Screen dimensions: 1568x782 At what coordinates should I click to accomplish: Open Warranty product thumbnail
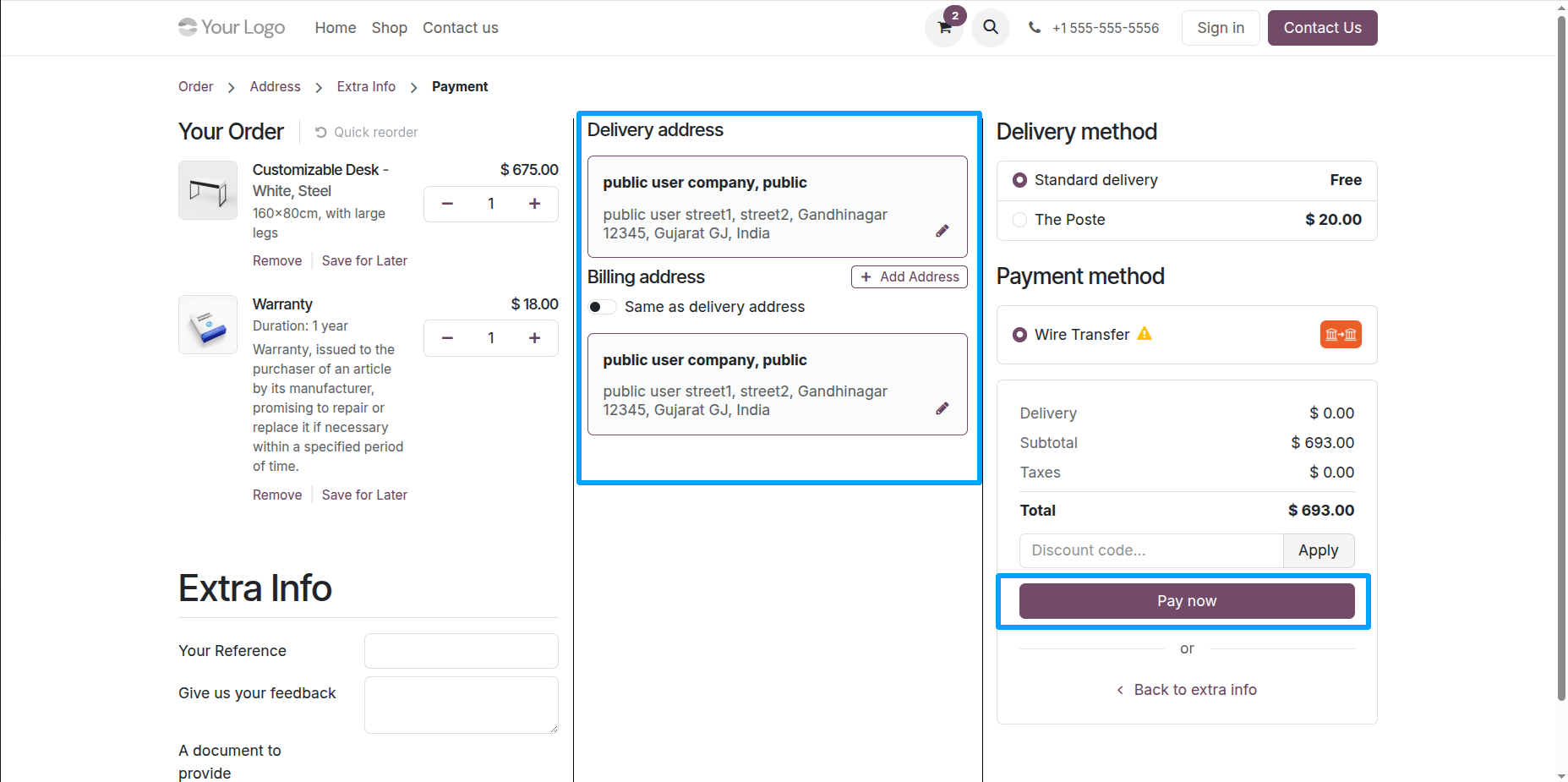208,325
